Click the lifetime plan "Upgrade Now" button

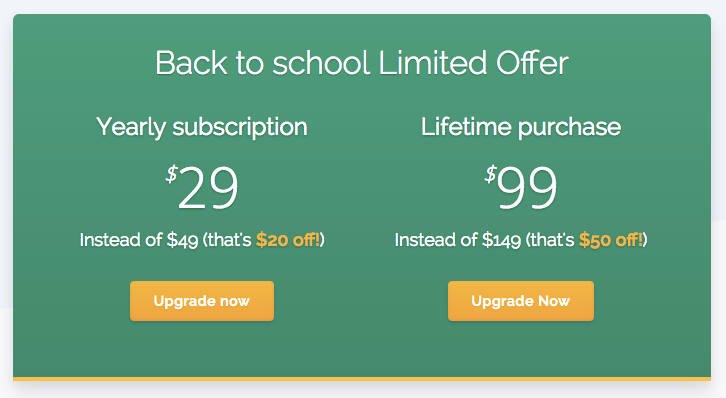pos(521,301)
